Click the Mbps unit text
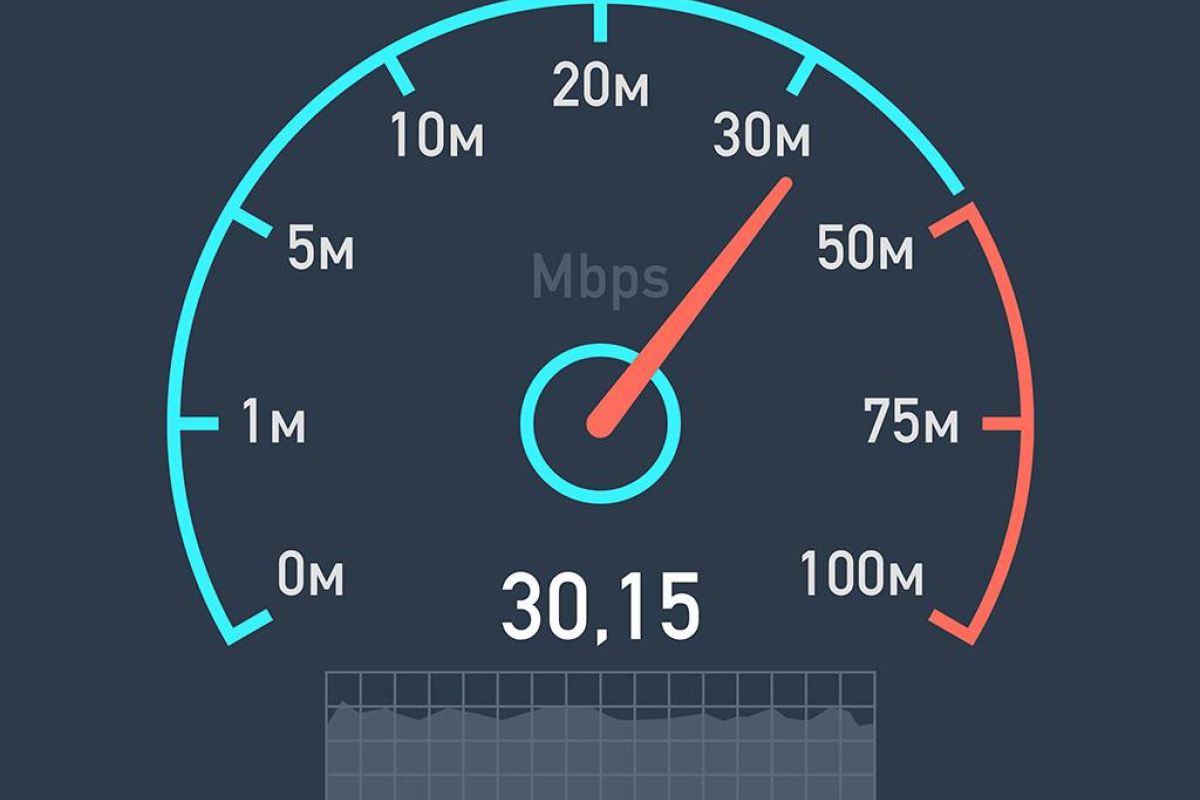 click(600, 278)
